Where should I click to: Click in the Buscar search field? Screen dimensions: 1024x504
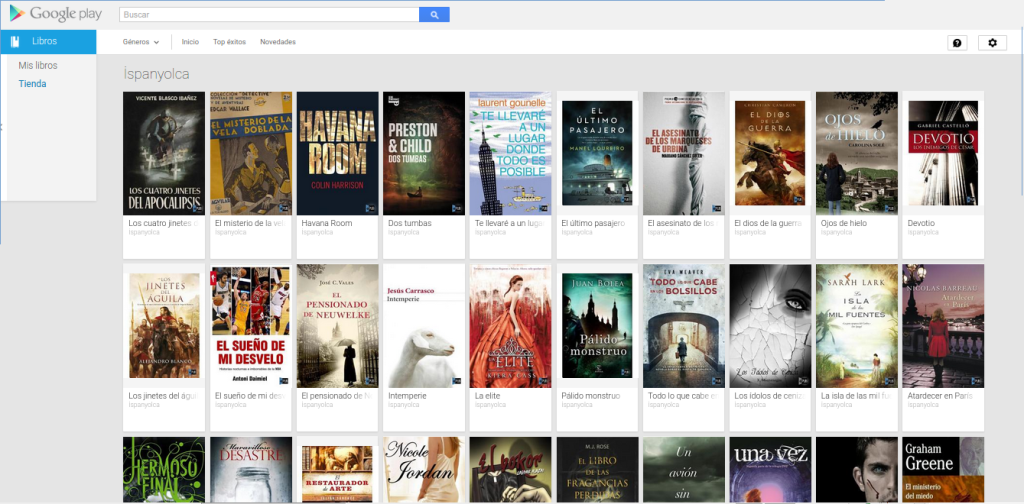coord(269,14)
